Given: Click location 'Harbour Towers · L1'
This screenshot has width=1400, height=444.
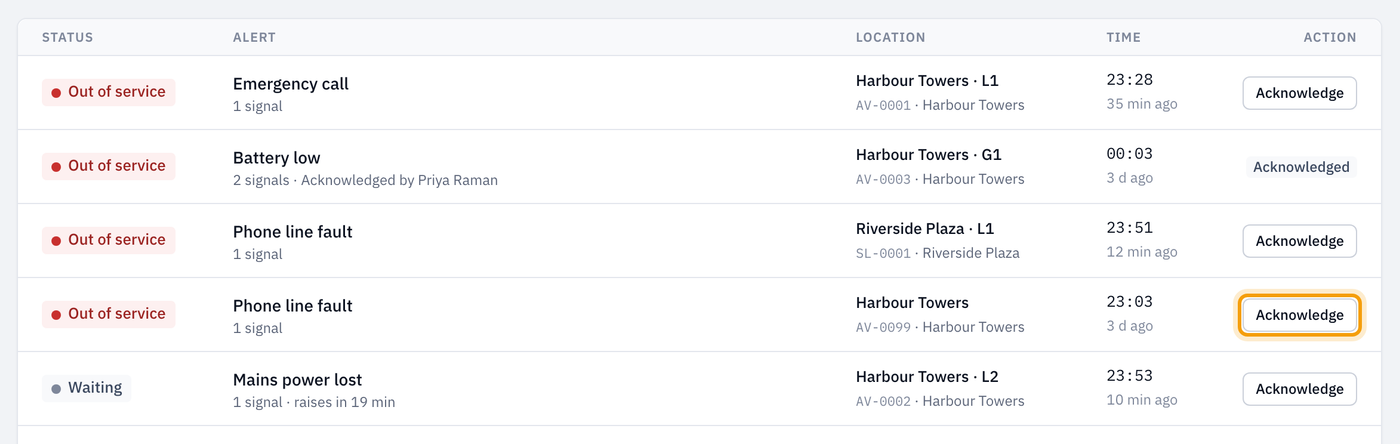Looking at the screenshot, I should (x=927, y=80).
